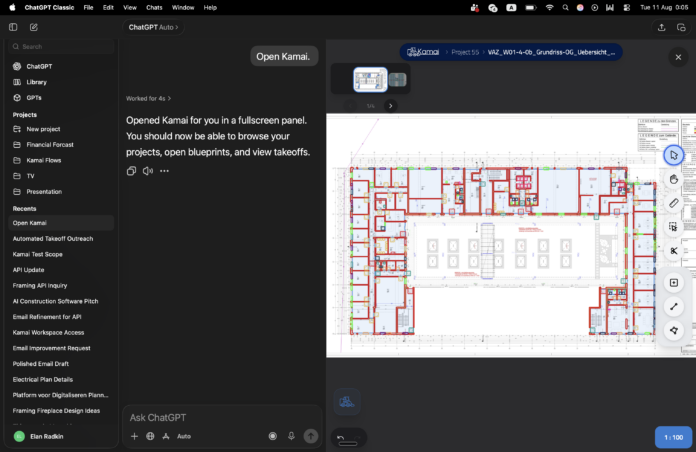Select the marquee selection tool
Image resolution: width=696 pixels, height=452 pixels.
click(673, 227)
